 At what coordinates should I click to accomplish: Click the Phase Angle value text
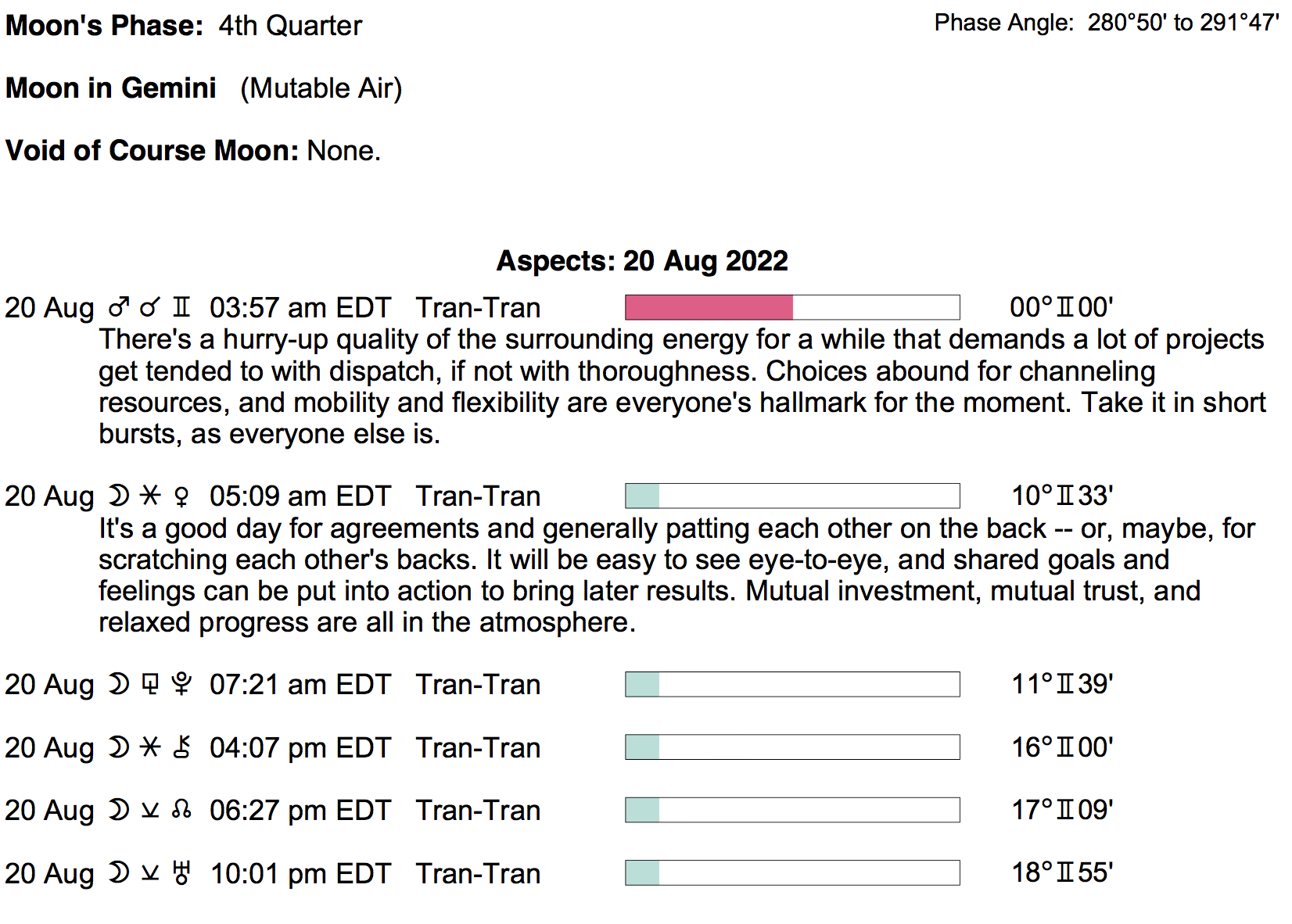[1183, 23]
